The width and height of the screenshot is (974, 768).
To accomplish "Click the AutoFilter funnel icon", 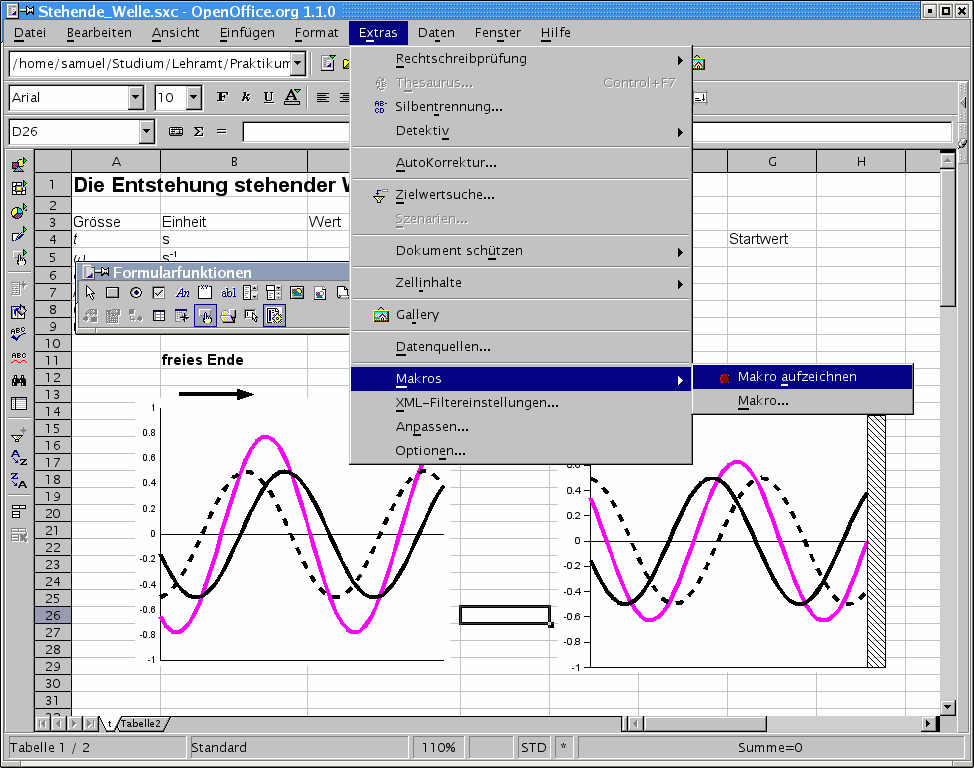I will tap(19, 435).
